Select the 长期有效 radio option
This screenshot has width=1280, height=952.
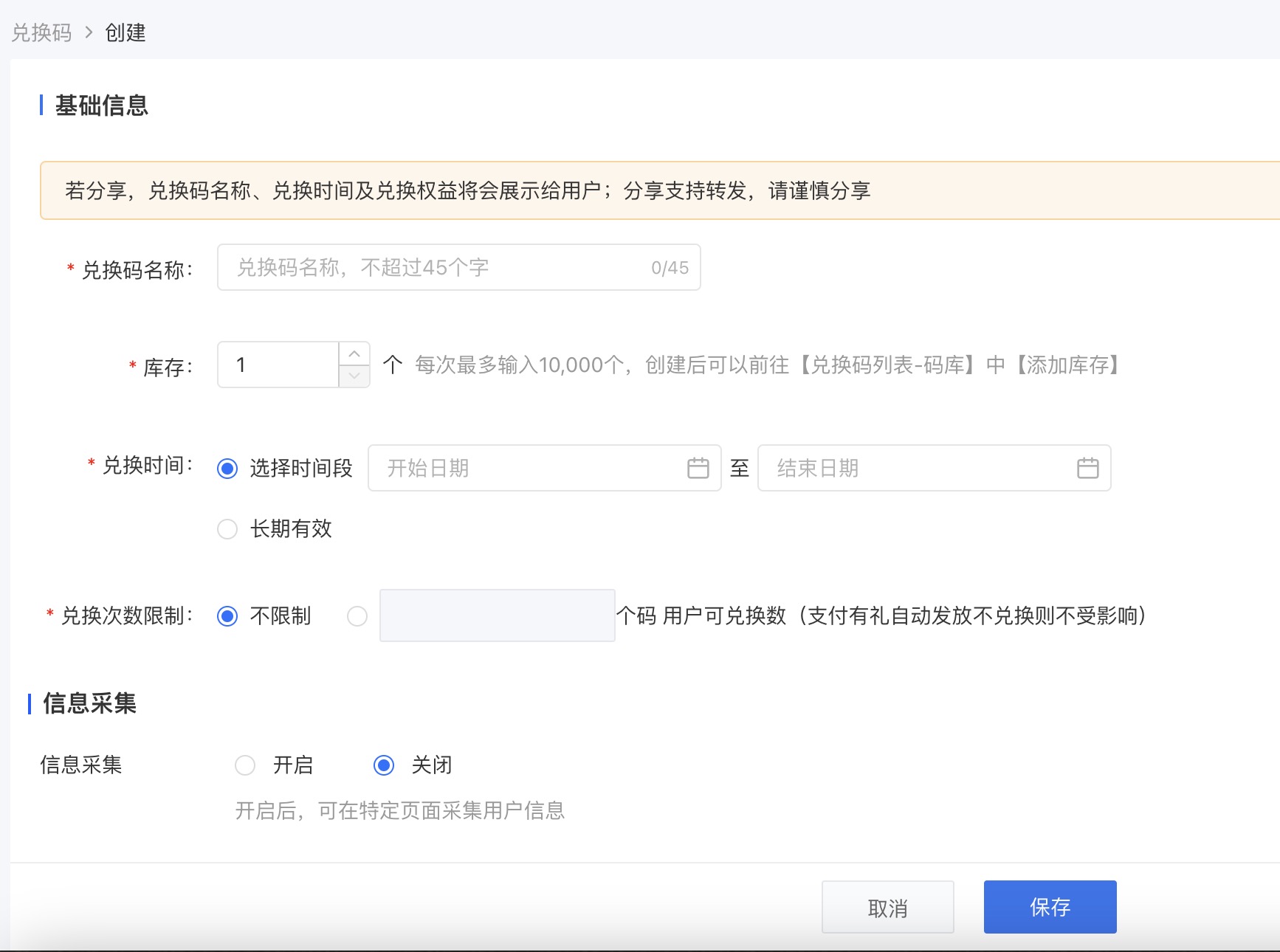click(227, 529)
